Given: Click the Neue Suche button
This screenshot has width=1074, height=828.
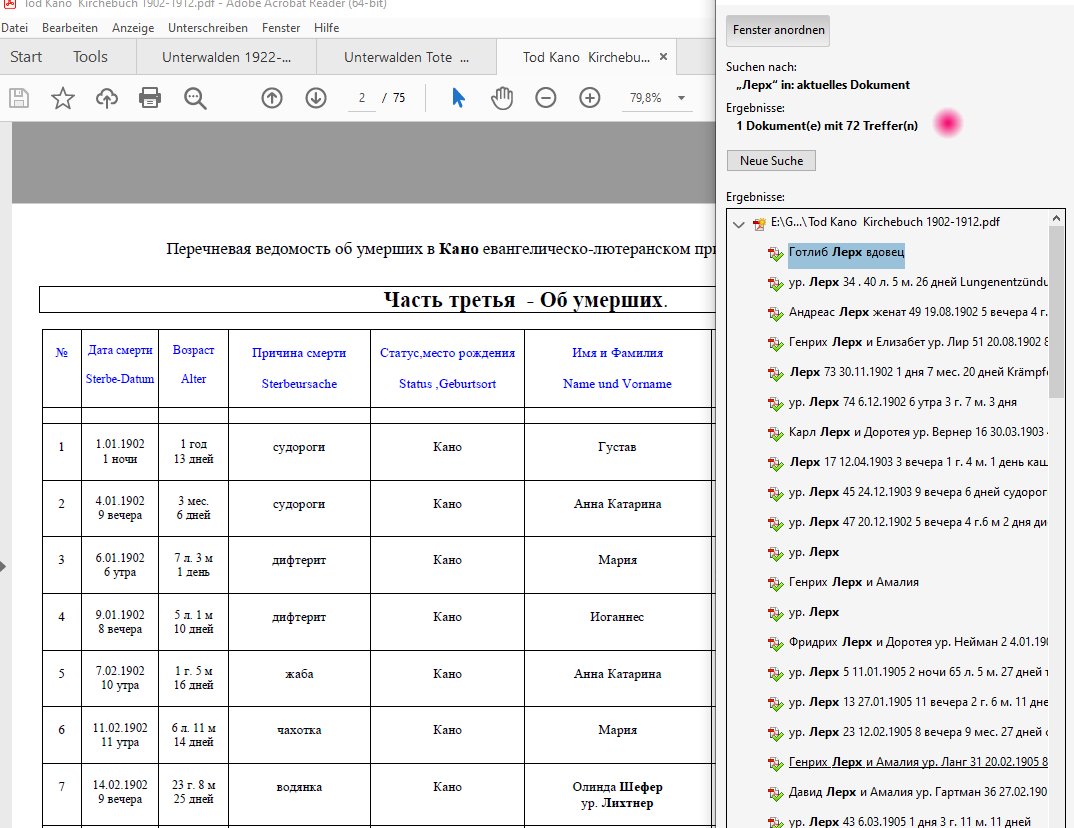Looking at the screenshot, I should pos(771,160).
